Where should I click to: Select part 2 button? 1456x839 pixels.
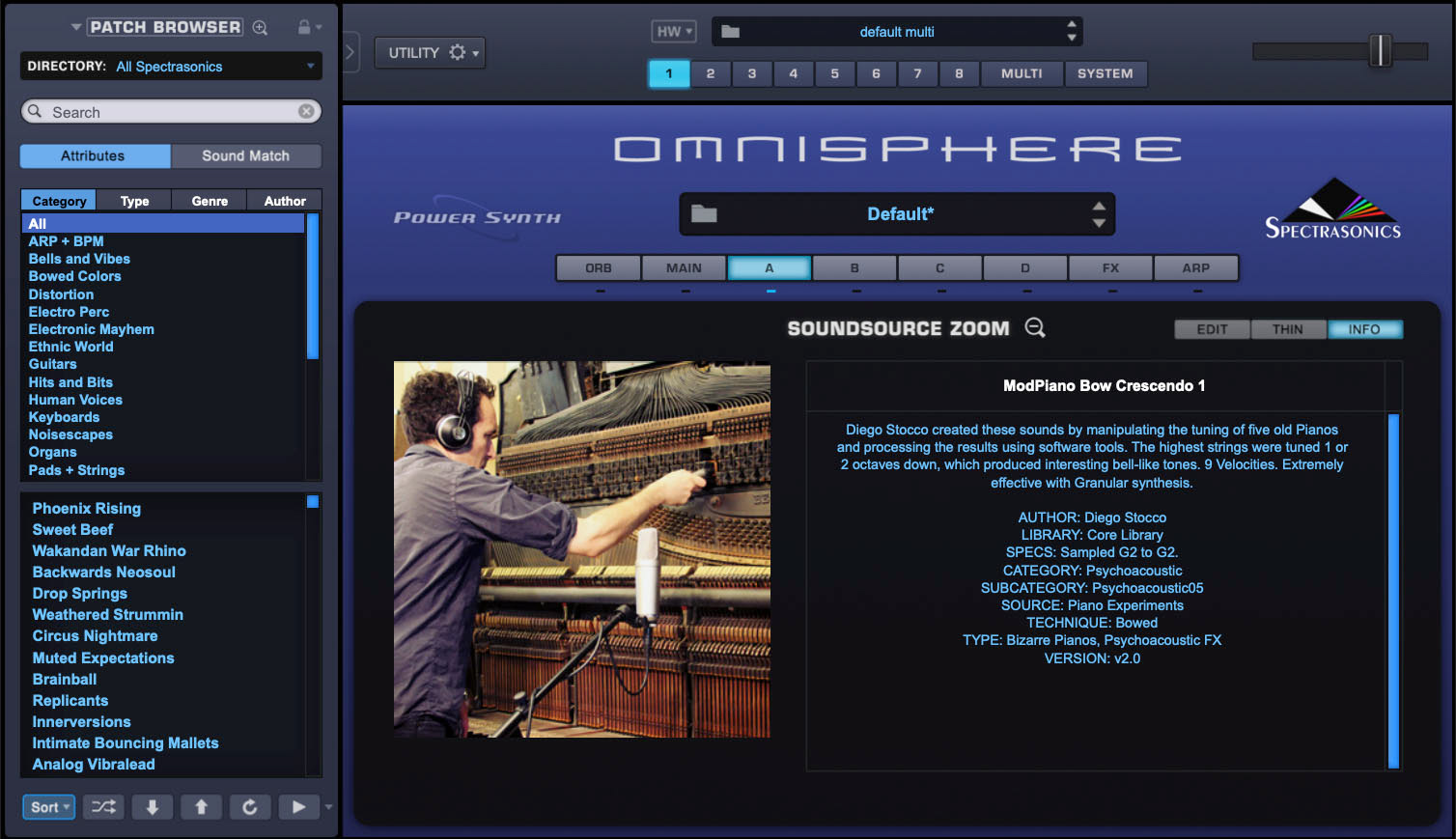[711, 73]
